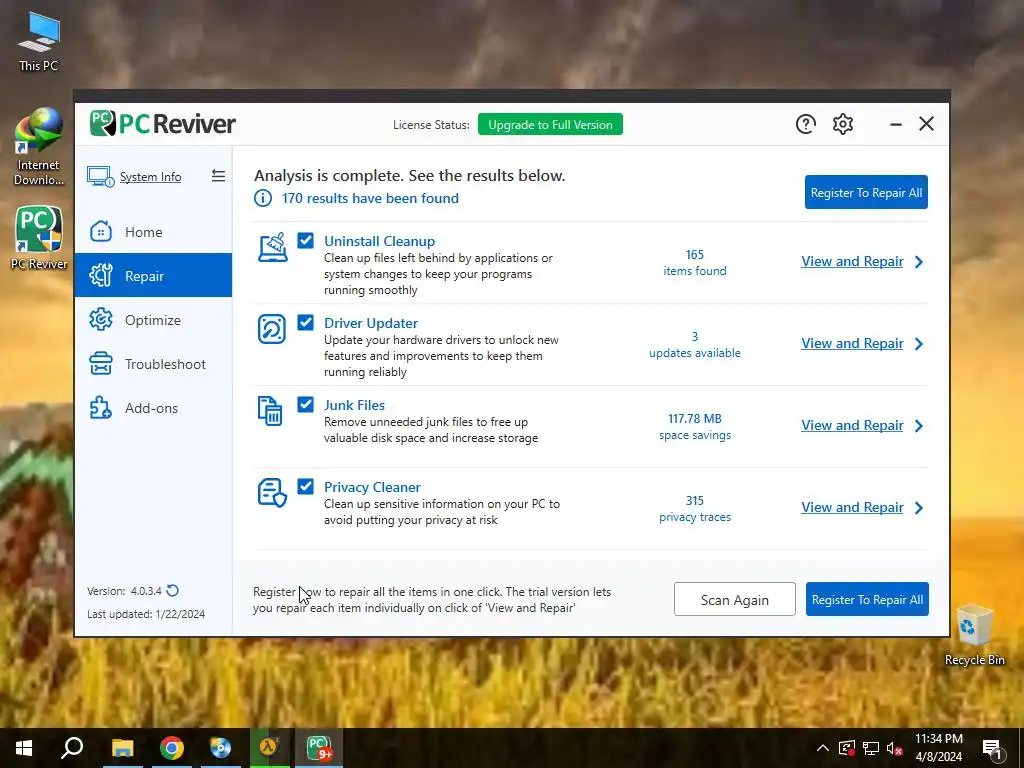
Task: Select the Repair sidebar item
Action: (153, 276)
